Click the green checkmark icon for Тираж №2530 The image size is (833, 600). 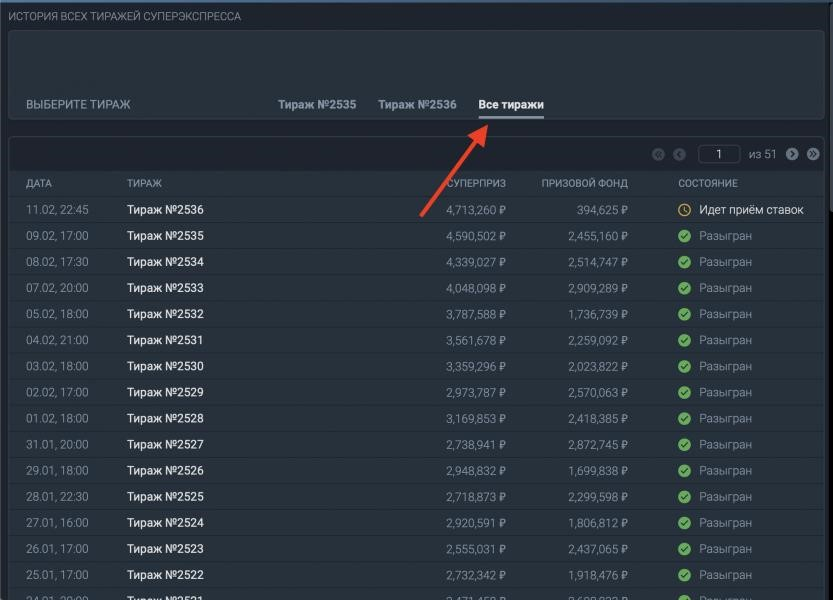[684, 366]
